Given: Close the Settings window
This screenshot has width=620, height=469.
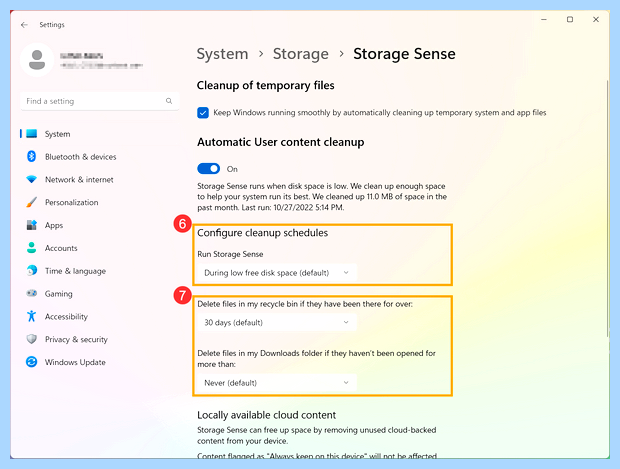Looking at the screenshot, I should [x=596, y=19].
